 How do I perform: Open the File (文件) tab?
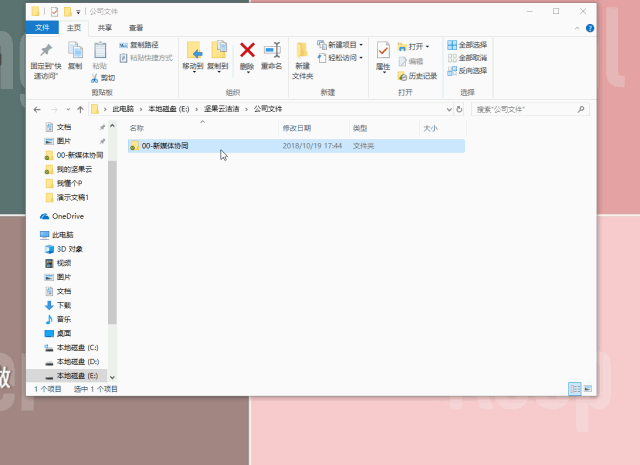pyautogui.click(x=42, y=27)
